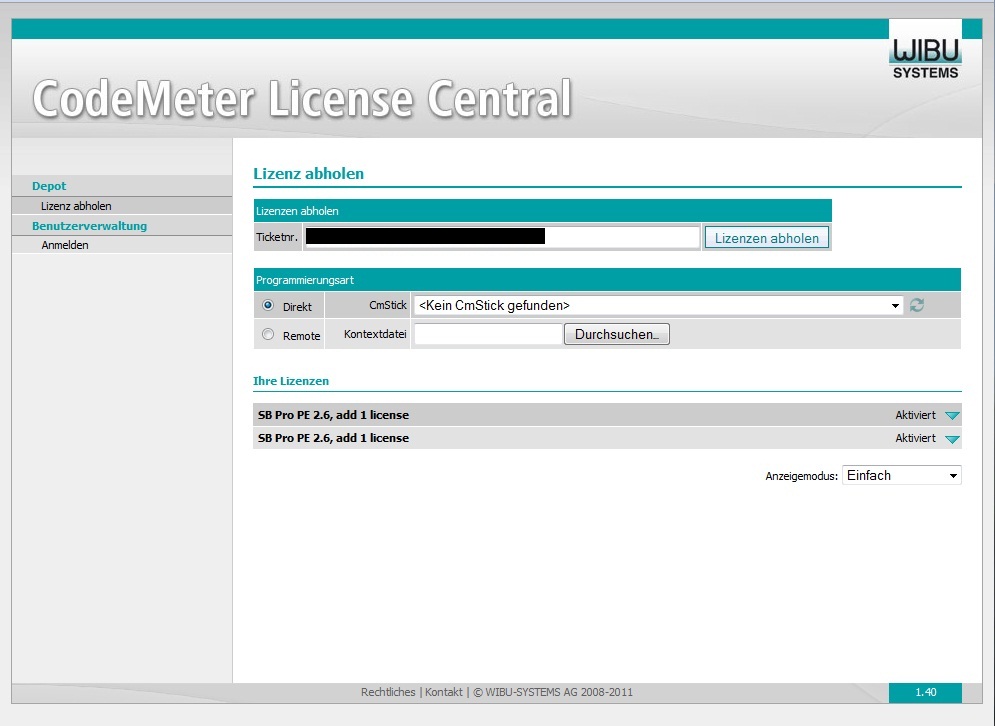
Task: Open the Kontakt footer link
Action: (x=444, y=692)
